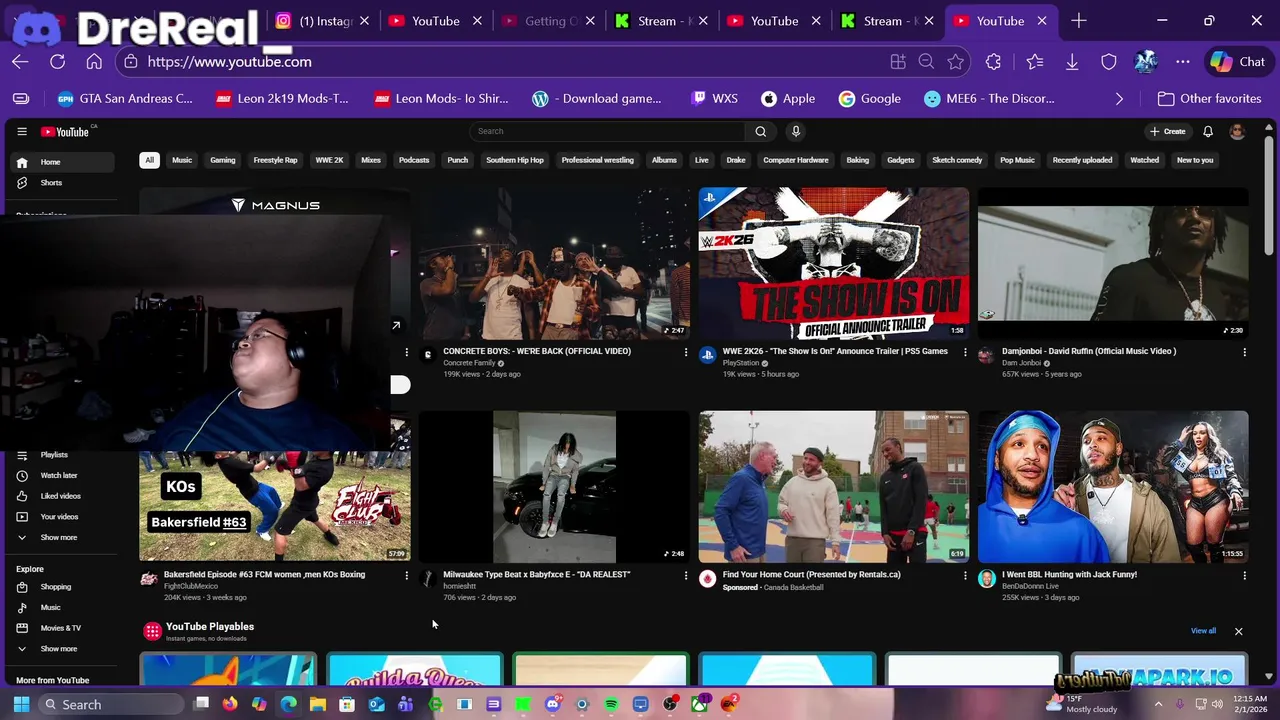The image size is (1280, 720).
Task: Click the browser Home icon
Action: (x=94, y=62)
